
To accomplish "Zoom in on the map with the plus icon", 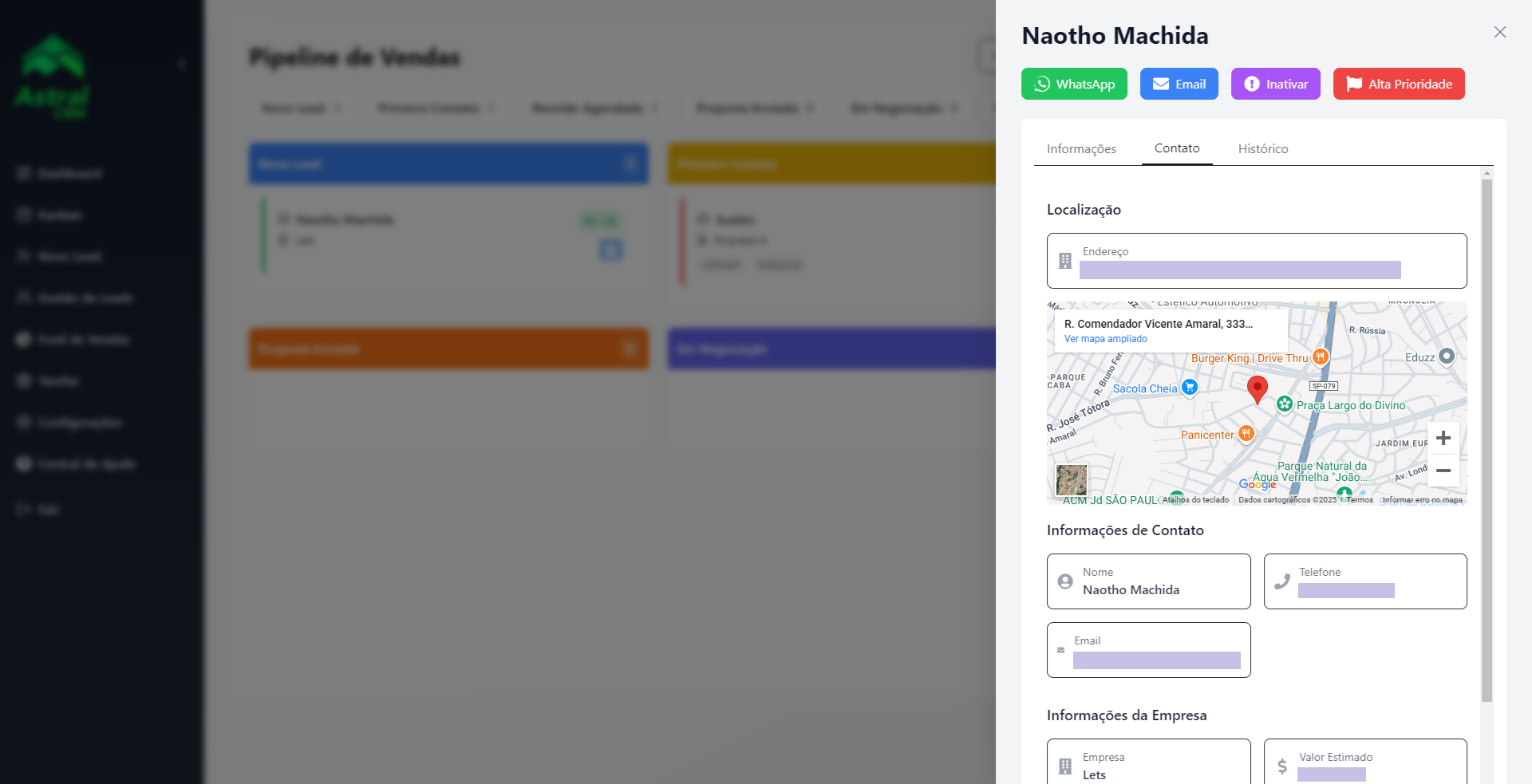I will (1443, 438).
